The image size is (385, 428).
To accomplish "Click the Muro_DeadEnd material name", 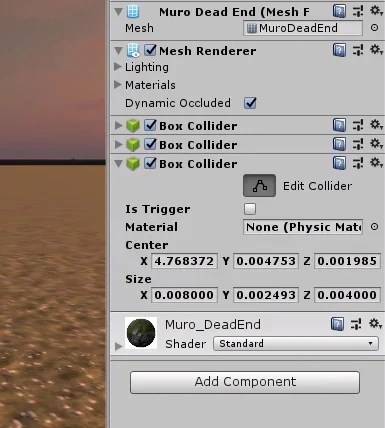I will pos(213,324).
